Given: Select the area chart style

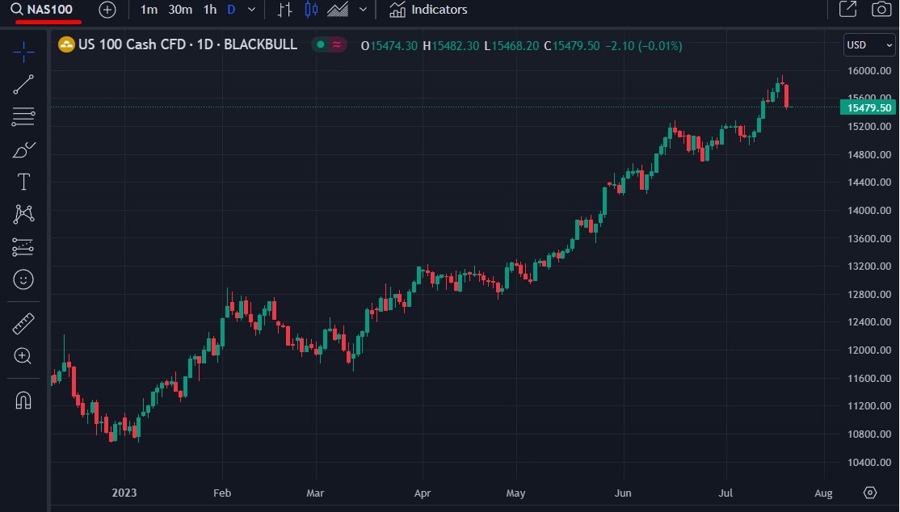Looking at the screenshot, I should click(x=338, y=10).
